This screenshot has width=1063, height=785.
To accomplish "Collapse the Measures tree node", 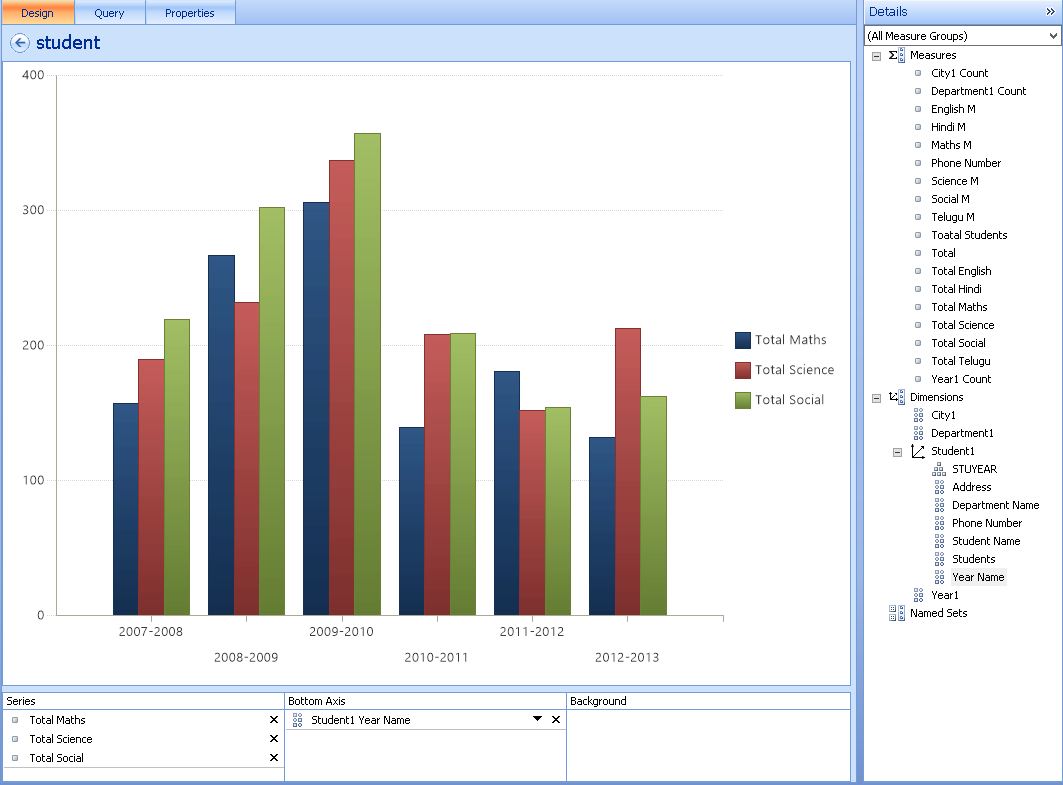I will 875,55.
